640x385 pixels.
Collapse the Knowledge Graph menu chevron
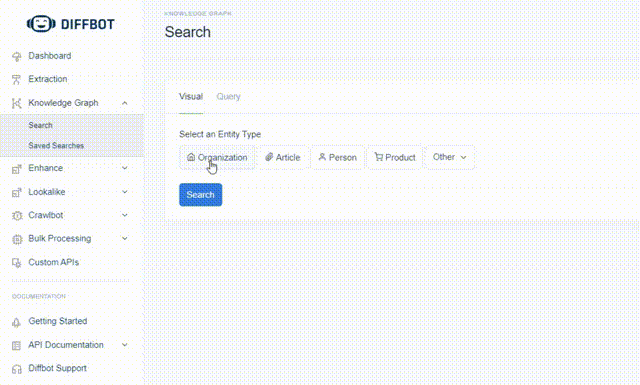(125, 103)
